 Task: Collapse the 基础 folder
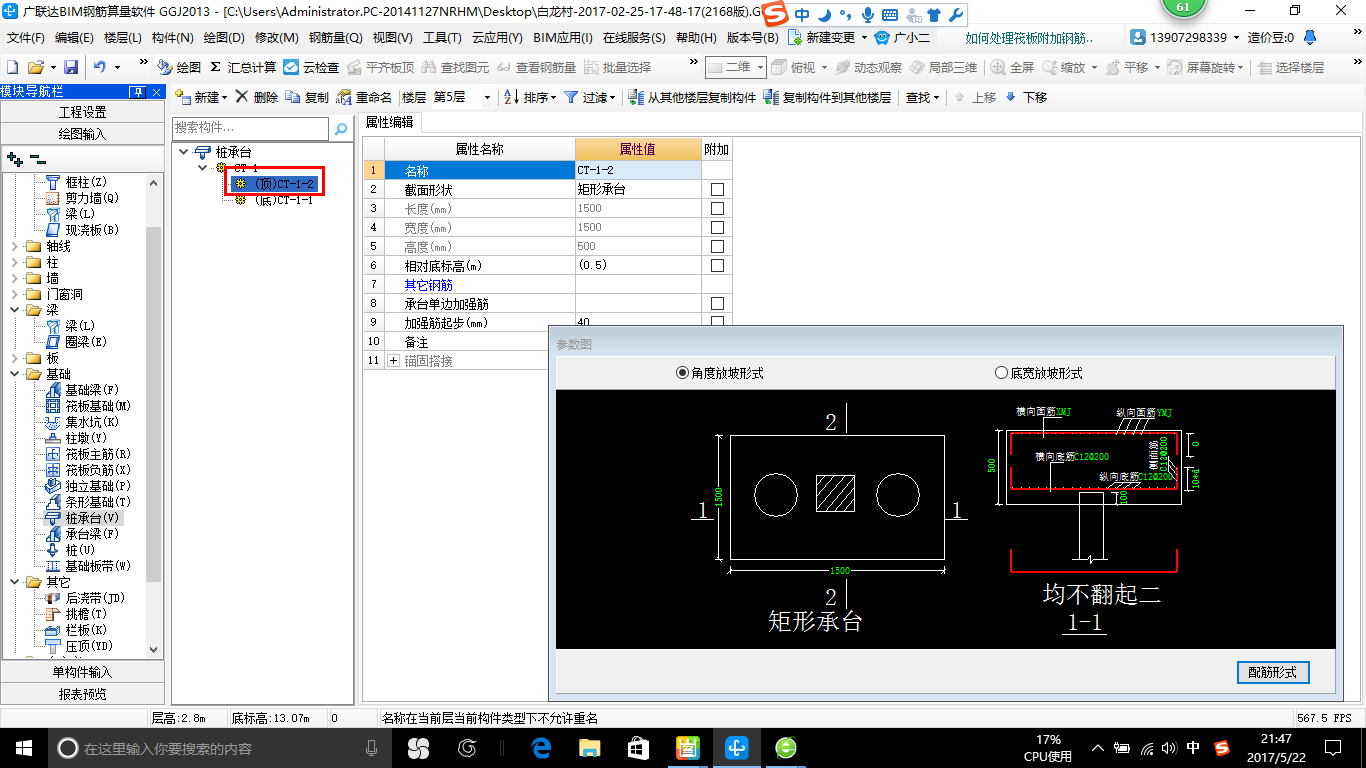(x=14, y=374)
